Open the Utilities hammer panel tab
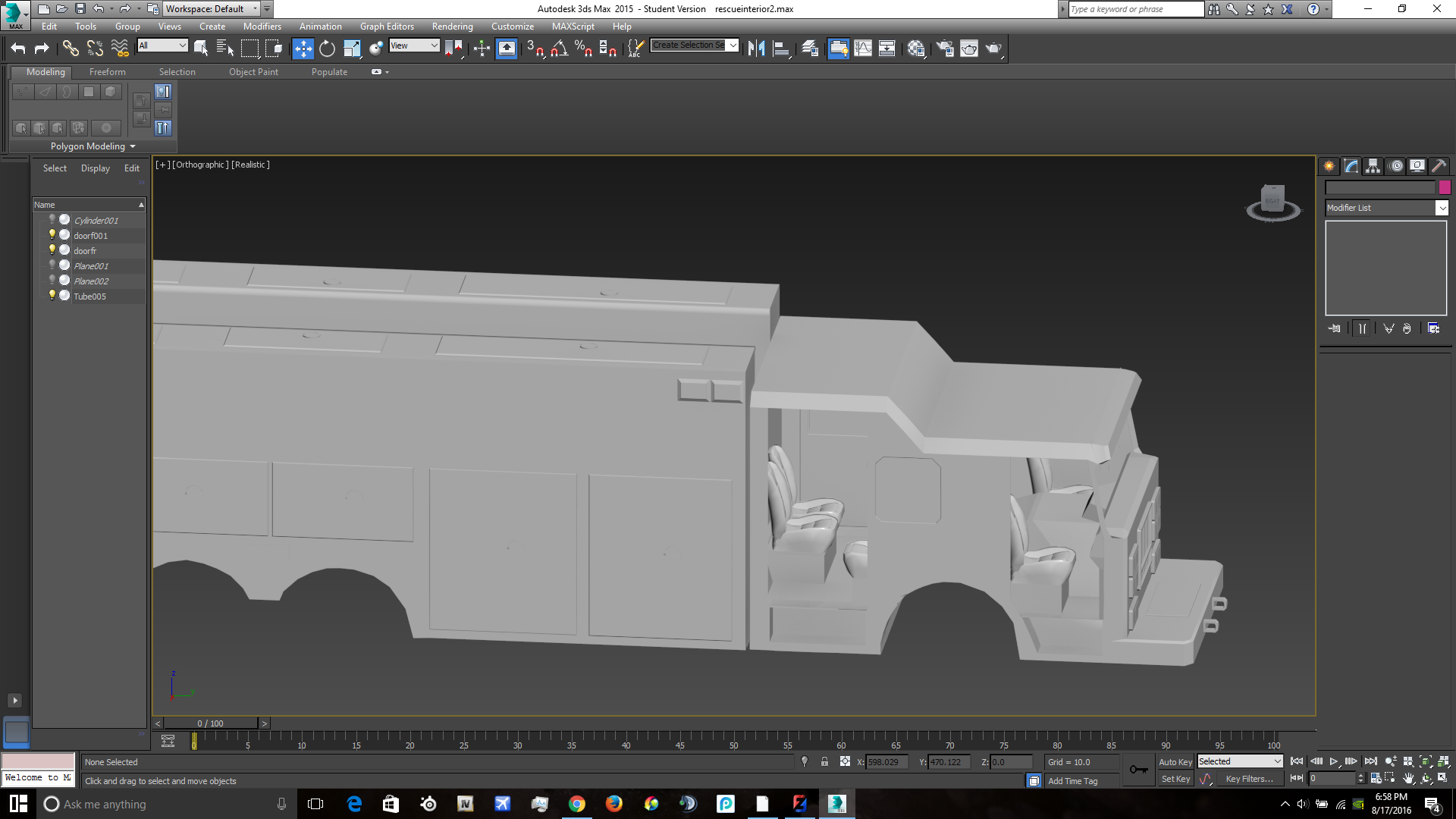1456x819 pixels. tap(1439, 166)
